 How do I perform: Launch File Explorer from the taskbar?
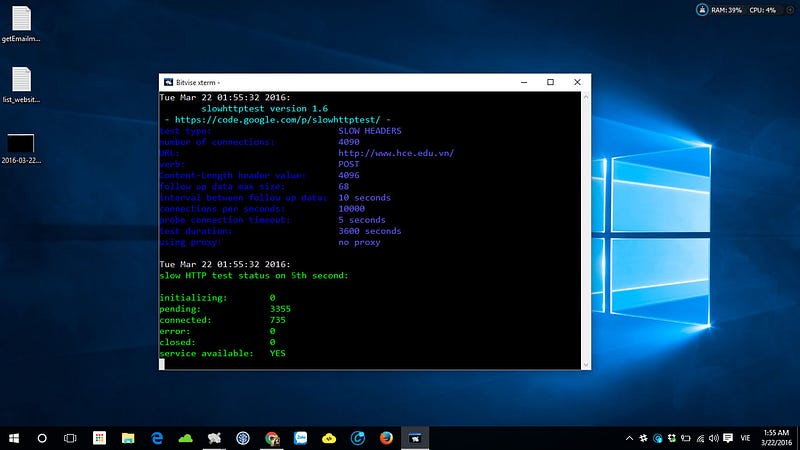(x=128, y=438)
